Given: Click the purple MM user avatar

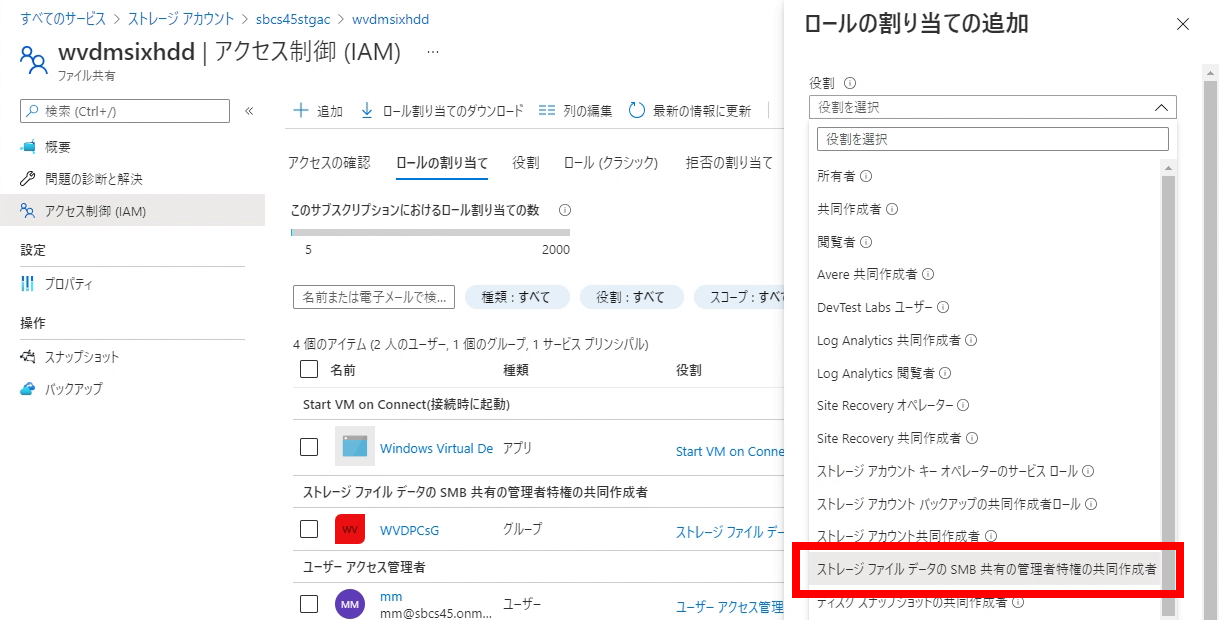Looking at the screenshot, I should [x=350, y=605].
